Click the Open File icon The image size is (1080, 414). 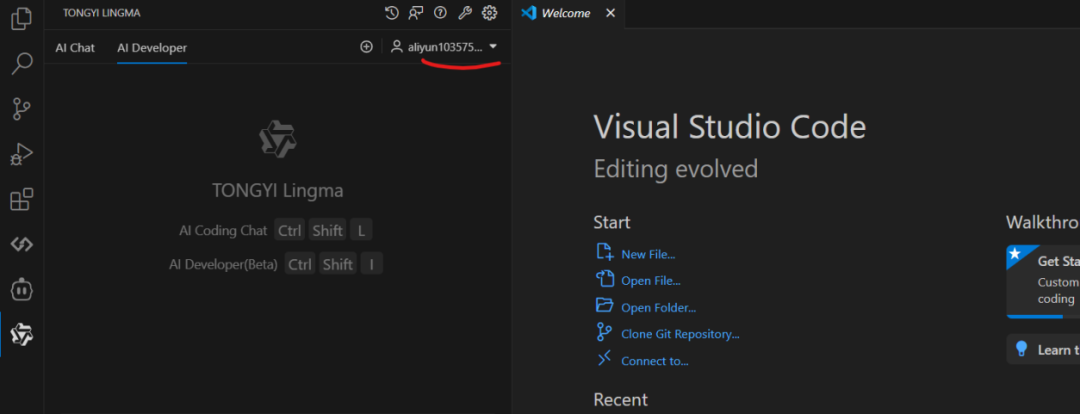pos(604,279)
